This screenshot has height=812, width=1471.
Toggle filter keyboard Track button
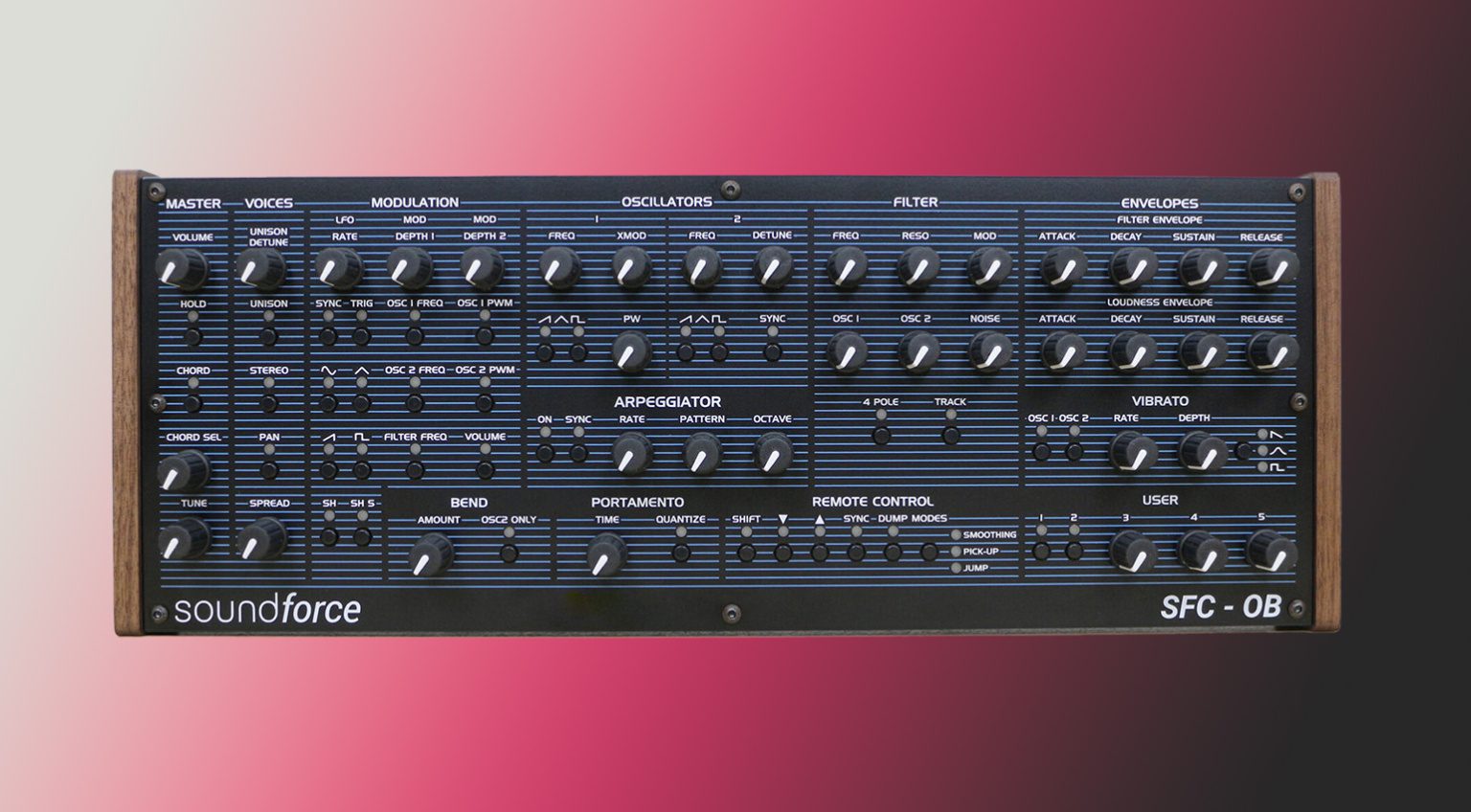tap(950, 435)
